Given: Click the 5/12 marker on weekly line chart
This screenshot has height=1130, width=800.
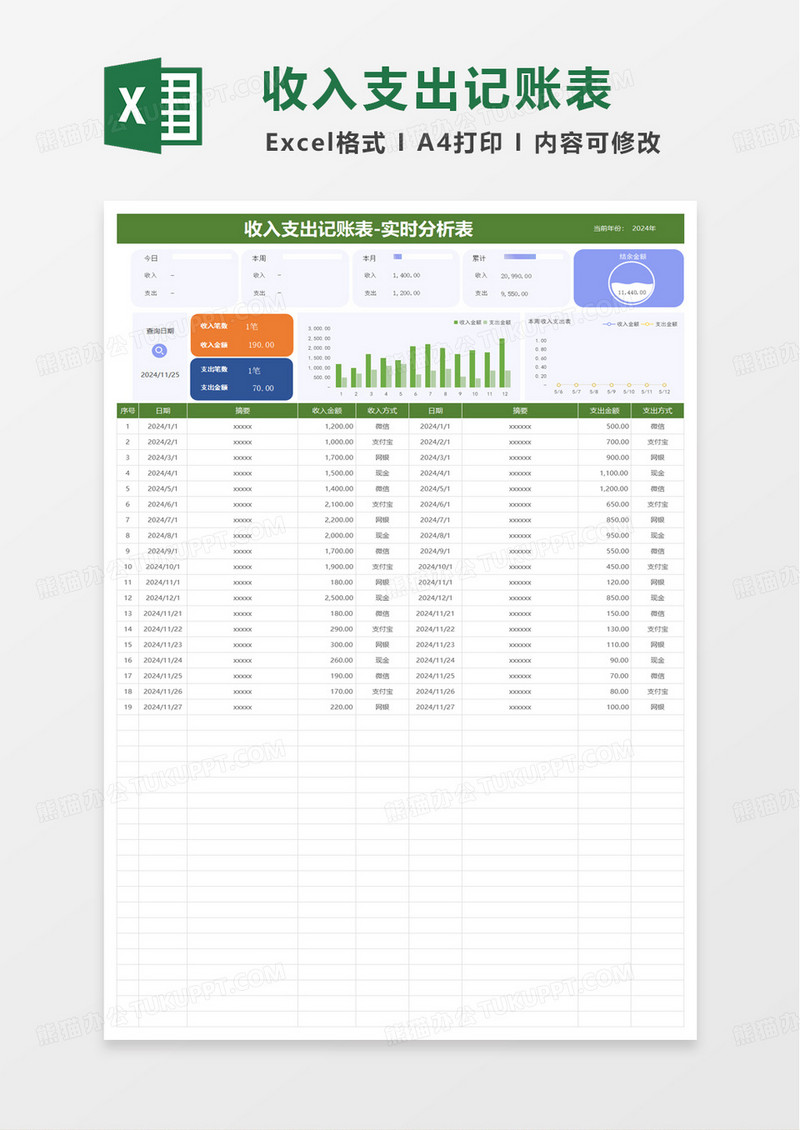Looking at the screenshot, I should click(665, 385).
